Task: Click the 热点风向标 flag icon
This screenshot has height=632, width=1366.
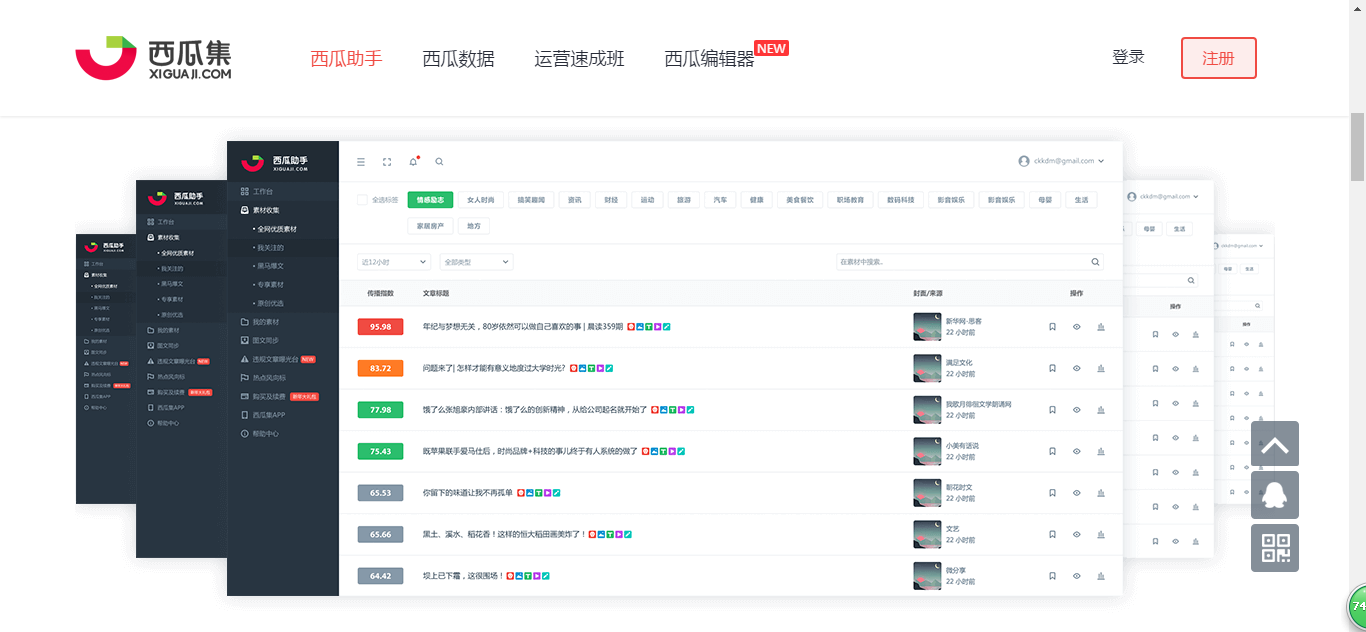Action: (245, 378)
